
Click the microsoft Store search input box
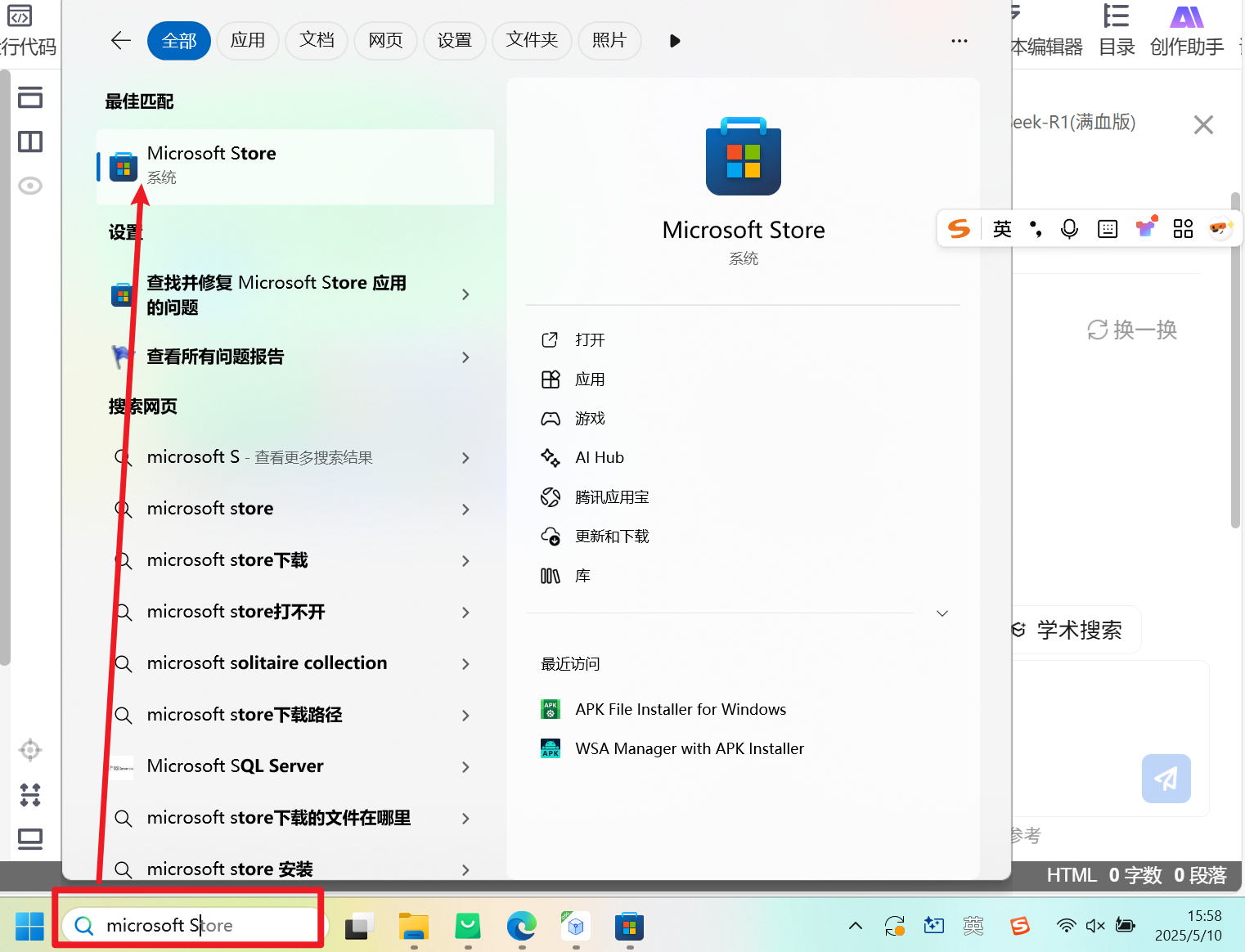(x=195, y=925)
